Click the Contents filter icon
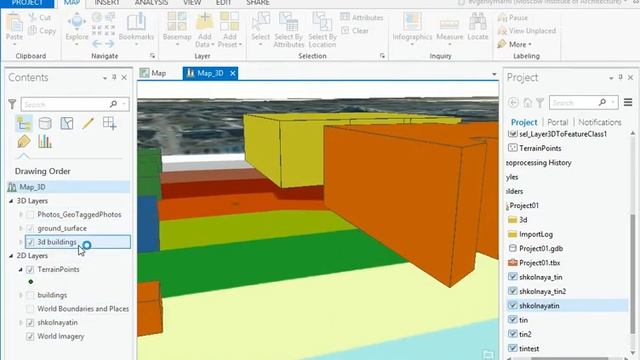 pyautogui.click(x=12, y=104)
